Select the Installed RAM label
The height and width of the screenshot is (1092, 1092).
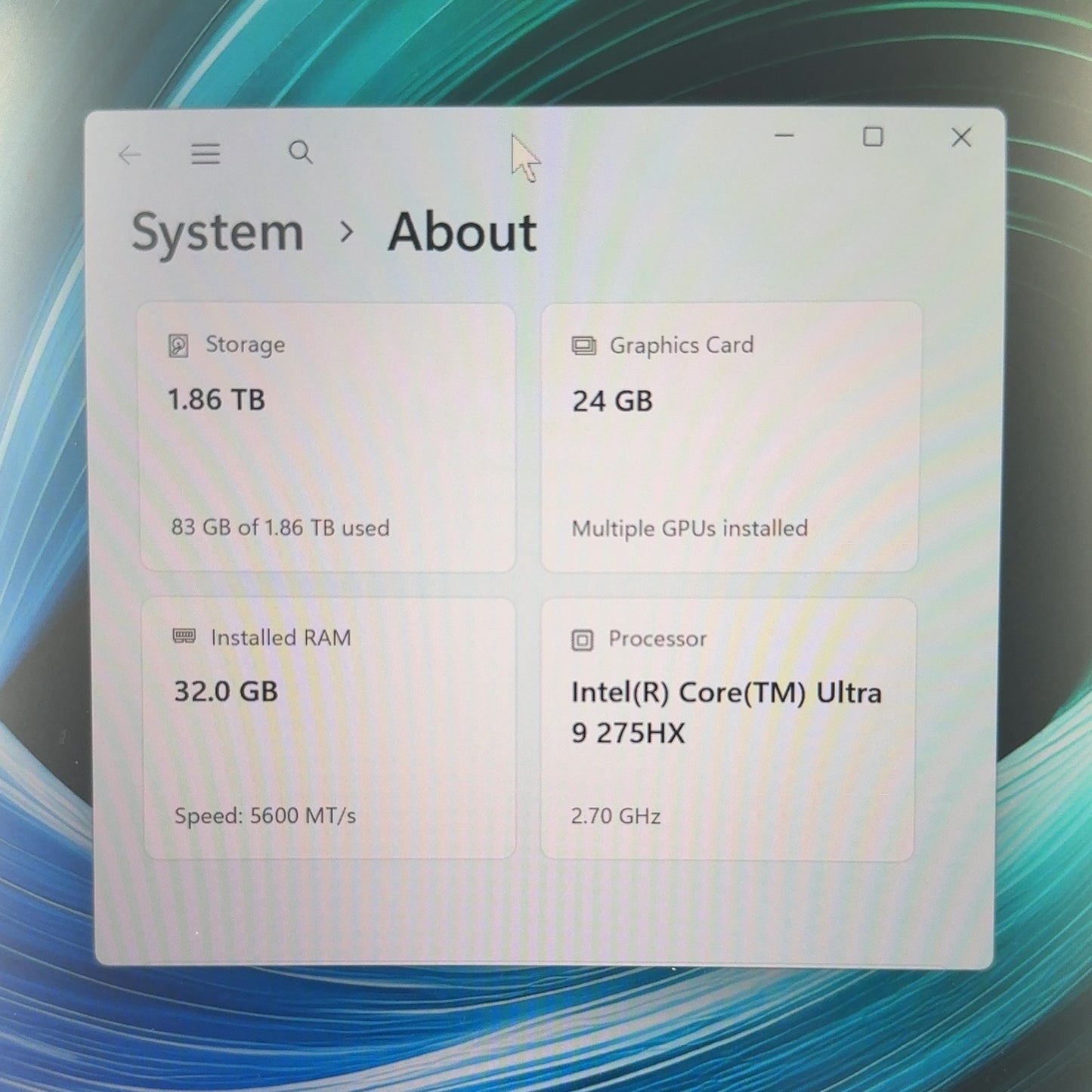click(x=281, y=638)
